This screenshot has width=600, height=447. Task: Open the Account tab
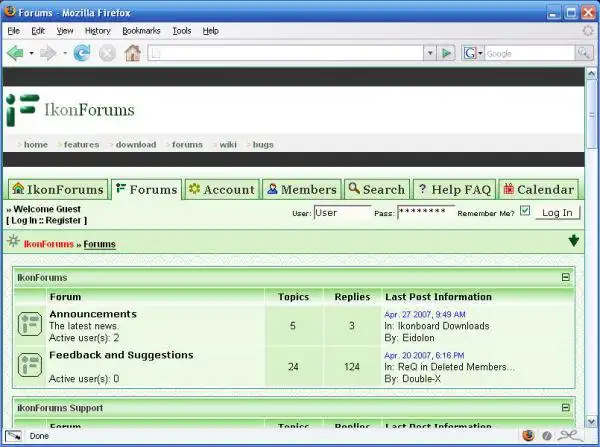tap(222, 189)
